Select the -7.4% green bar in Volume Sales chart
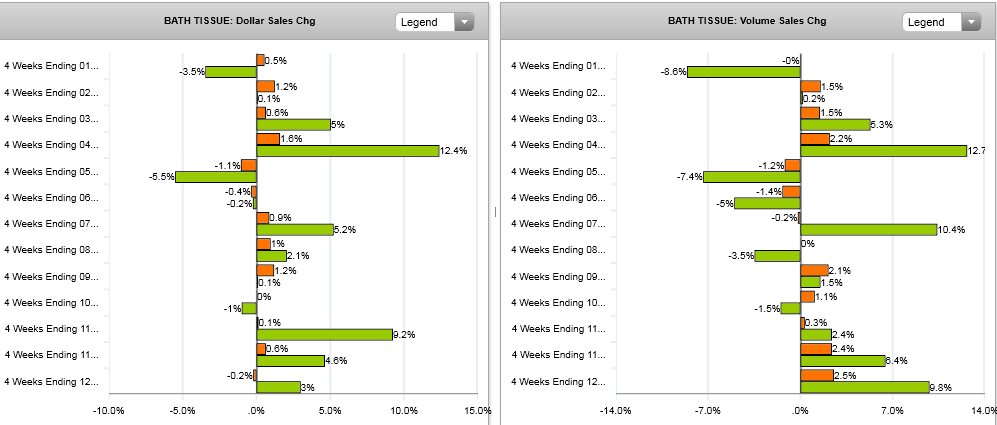The height and width of the screenshot is (425, 997). (752, 177)
